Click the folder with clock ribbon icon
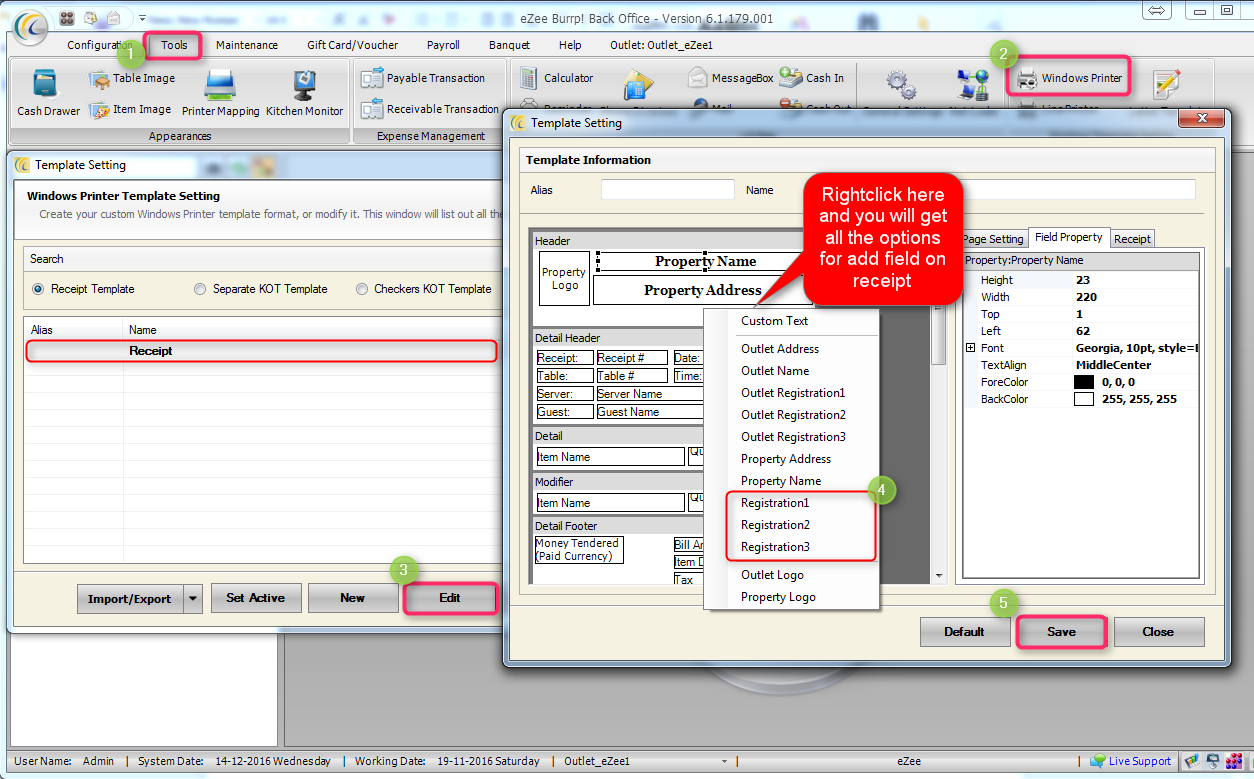The image size is (1254, 779). pyautogui.click(x=640, y=86)
